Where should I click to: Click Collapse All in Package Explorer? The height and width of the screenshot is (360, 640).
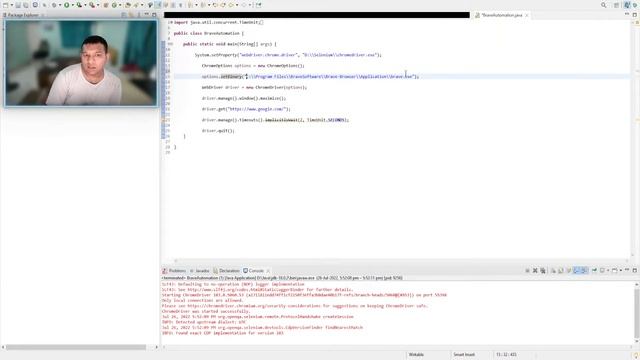click(124, 15)
